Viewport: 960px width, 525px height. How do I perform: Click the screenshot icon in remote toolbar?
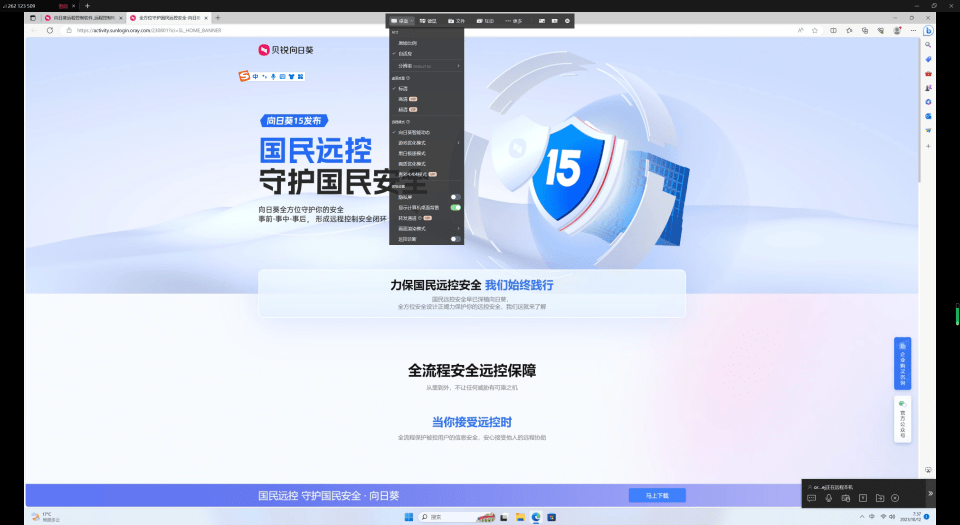[542, 21]
